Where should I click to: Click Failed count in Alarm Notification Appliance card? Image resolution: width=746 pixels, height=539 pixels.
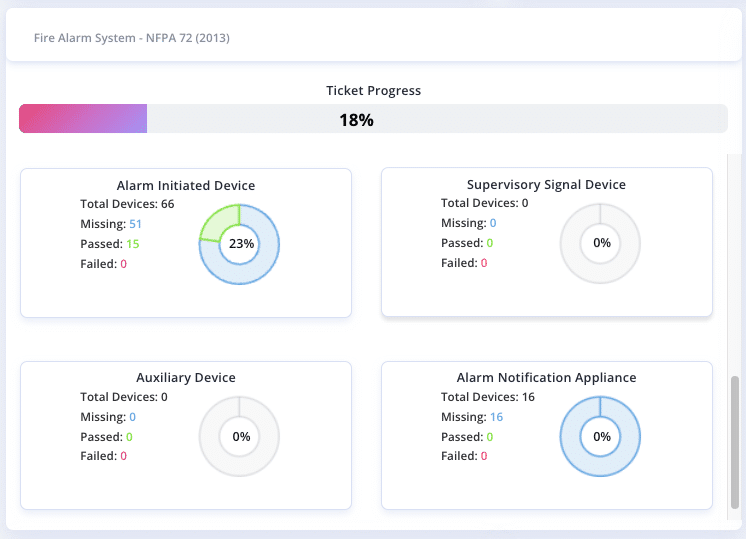click(484, 456)
